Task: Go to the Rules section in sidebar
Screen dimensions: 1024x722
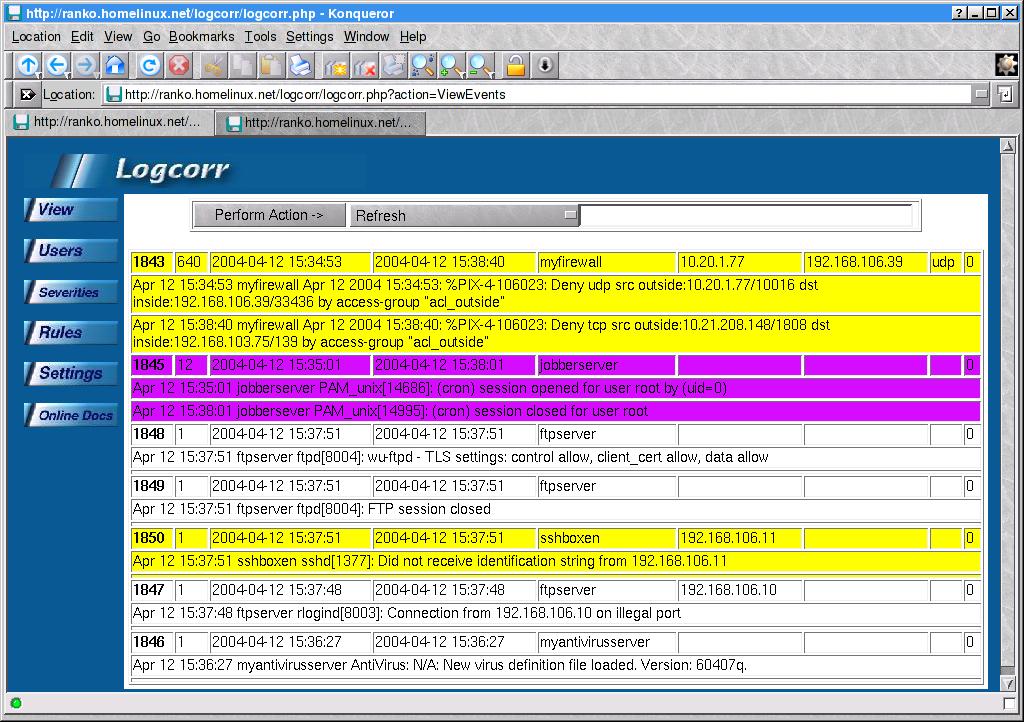Action: [60, 333]
